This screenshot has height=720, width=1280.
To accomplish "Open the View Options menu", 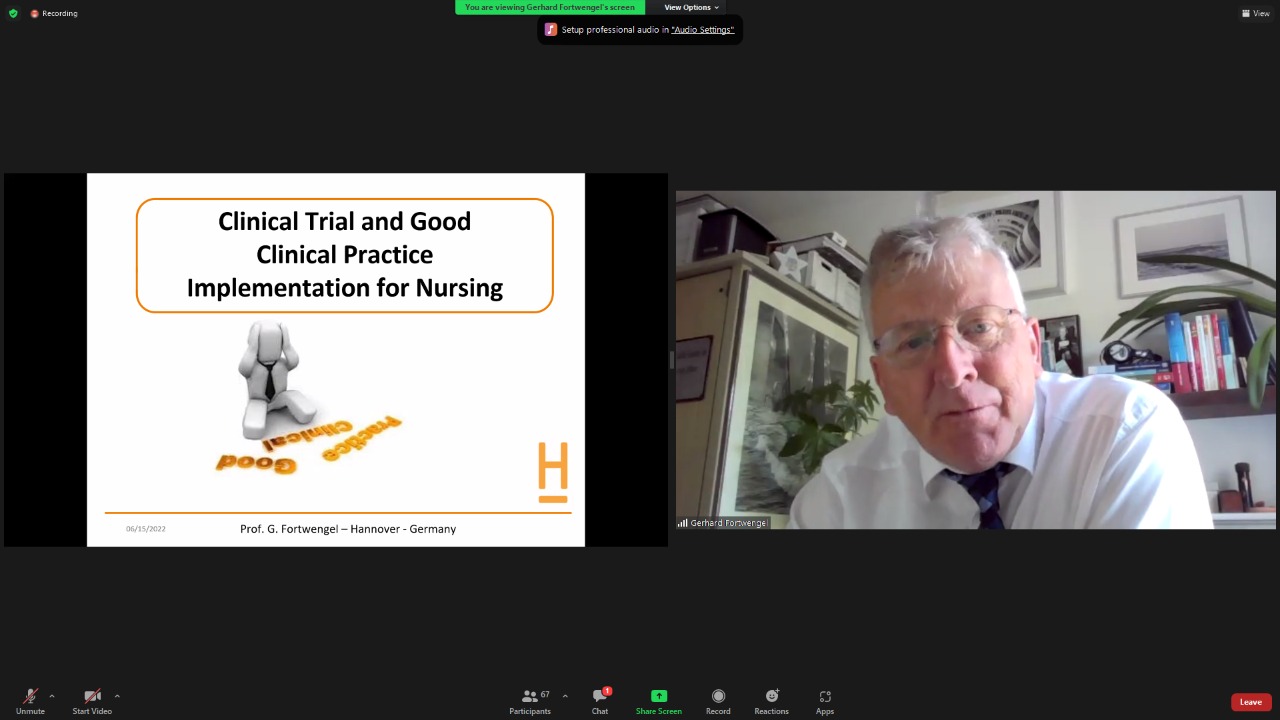I will pos(691,7).
